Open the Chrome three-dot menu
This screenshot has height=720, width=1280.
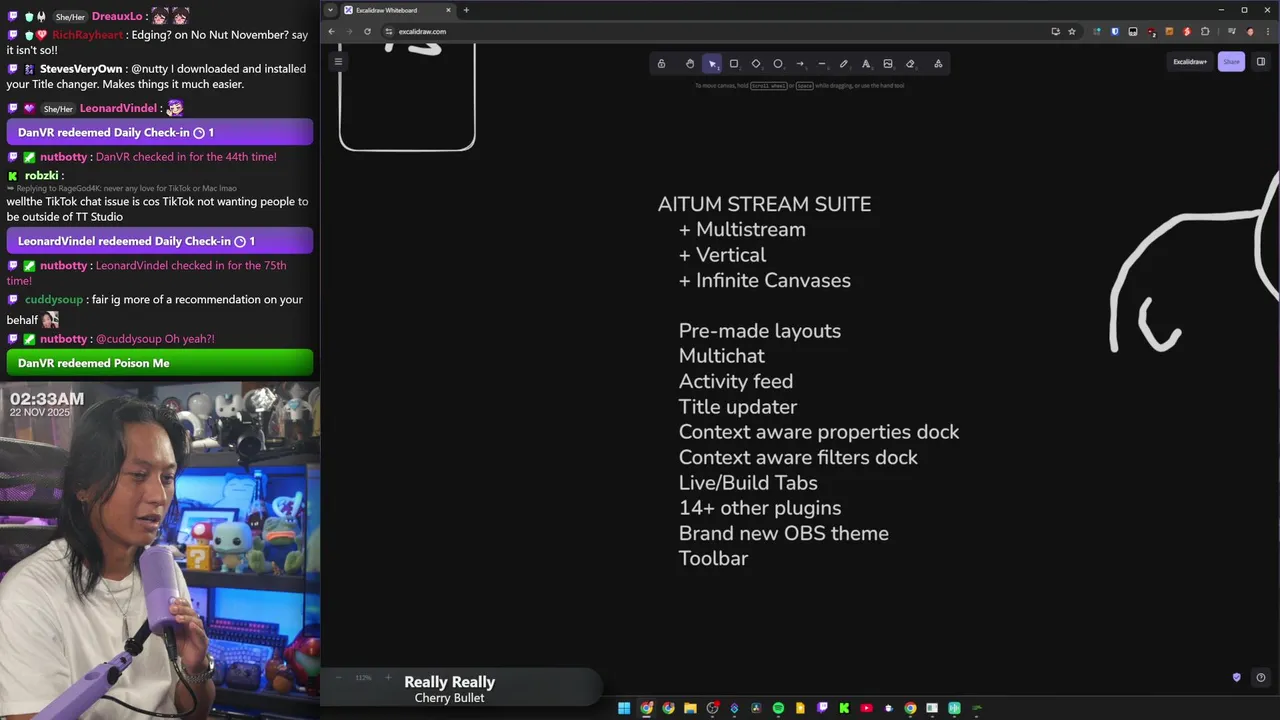click(1268, 31)
